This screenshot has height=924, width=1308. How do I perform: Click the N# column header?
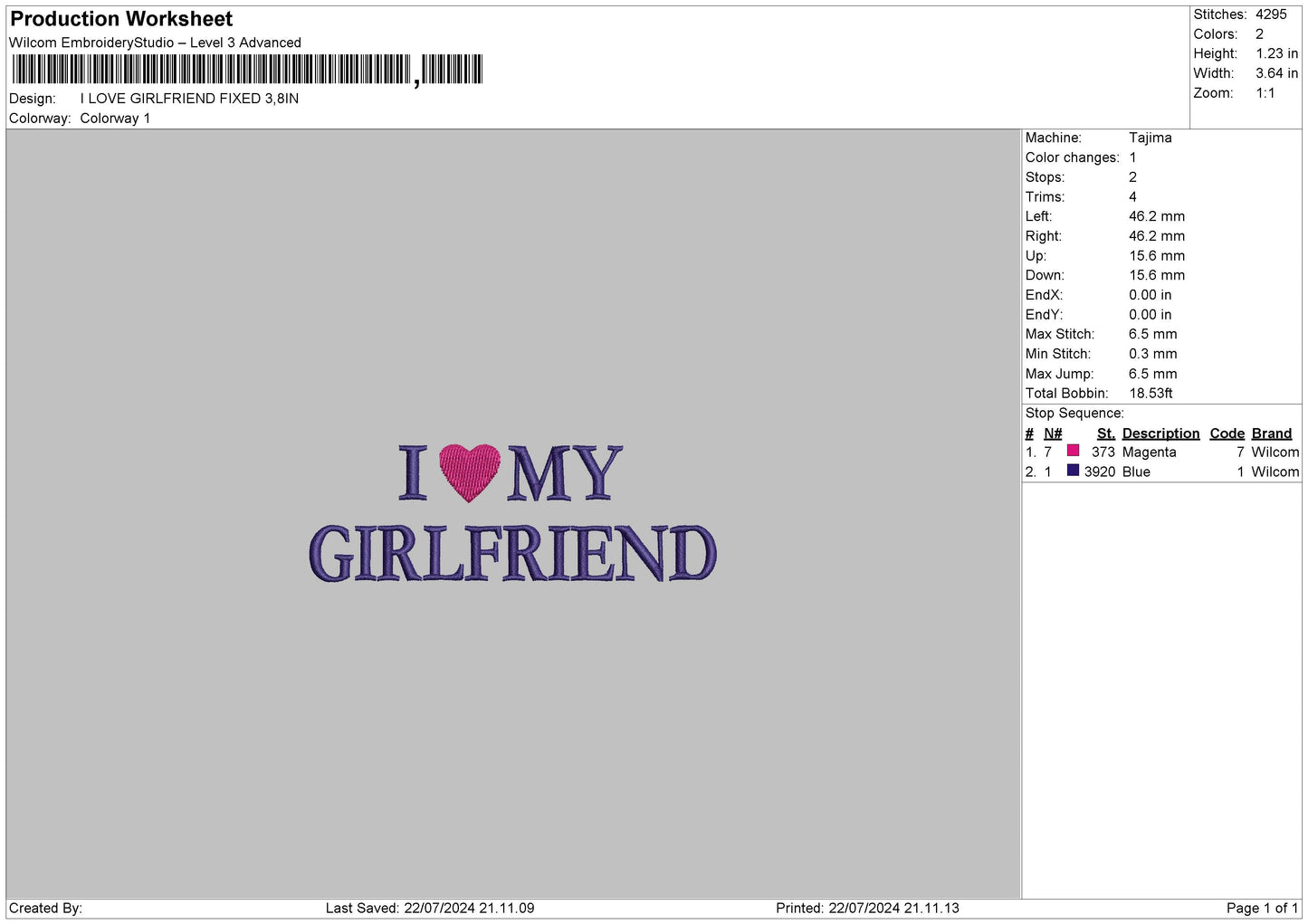point(1053,433)
